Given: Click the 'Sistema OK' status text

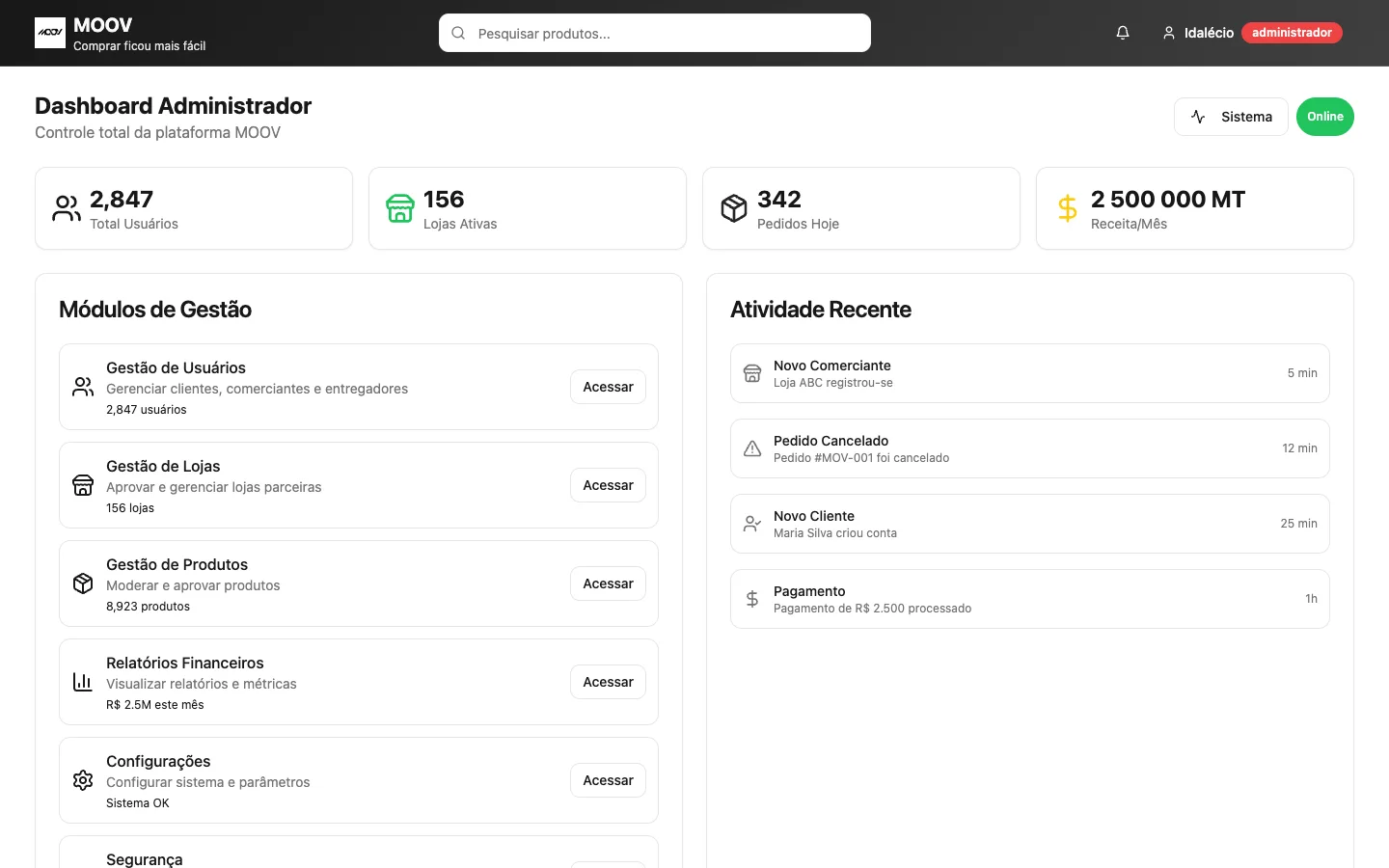Looking at the screenshot, I should pos(138,803).
